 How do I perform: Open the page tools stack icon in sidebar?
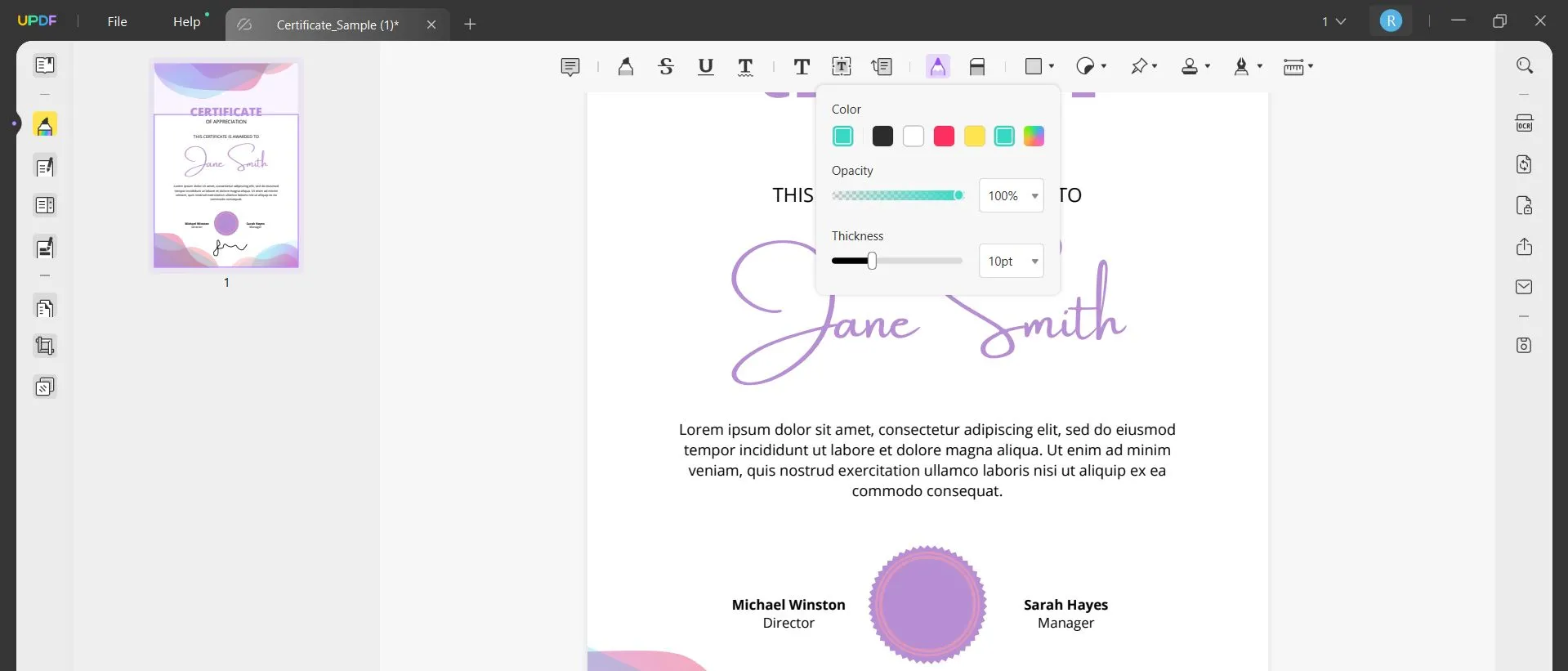45,387
